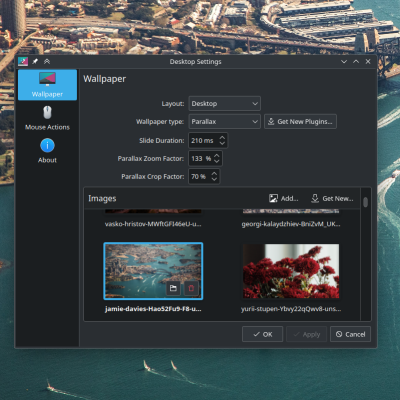Click the keep-above double chevron titlebar icon
Image resolution: width=400 pixels, height=400 pixels.
coord(47,61)
